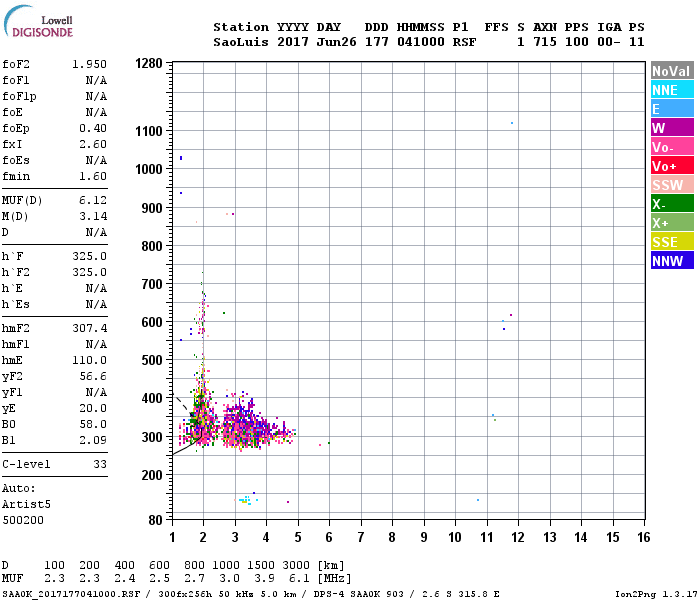Image resolution: width=700 pixels, height=600 pixels.
Task: Click the 5 MHz frequency axis label
Action: coord(298,537)
